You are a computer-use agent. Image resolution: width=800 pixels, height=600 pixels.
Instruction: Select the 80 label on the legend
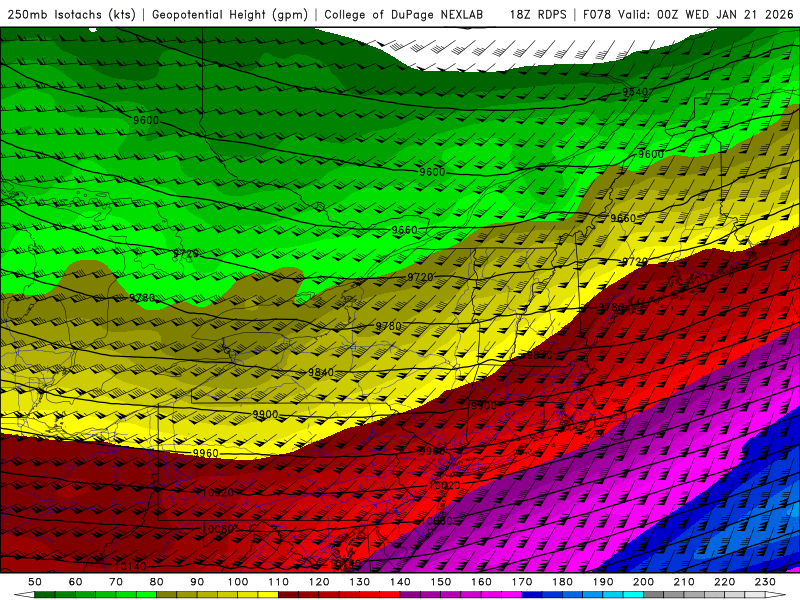[157, 582]
